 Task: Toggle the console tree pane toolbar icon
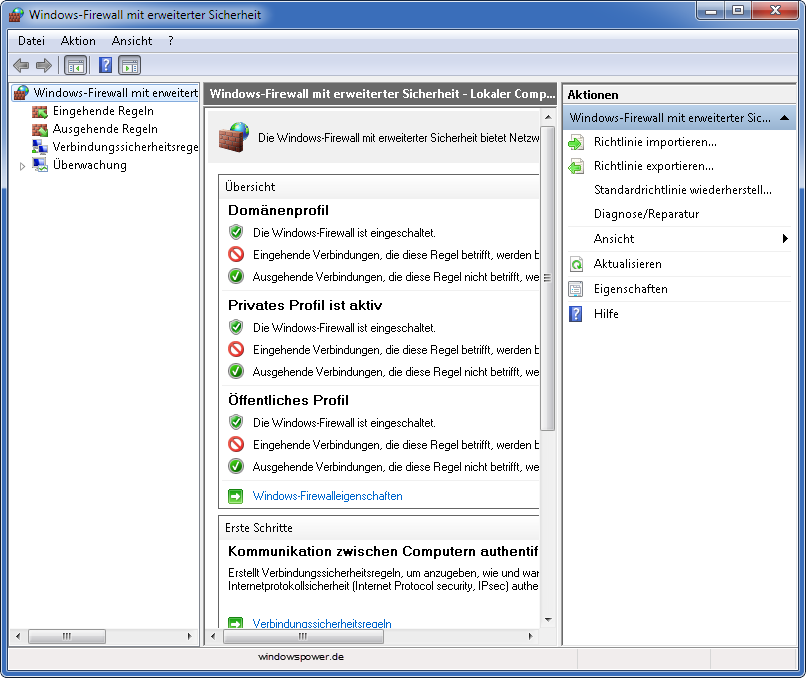76,66
